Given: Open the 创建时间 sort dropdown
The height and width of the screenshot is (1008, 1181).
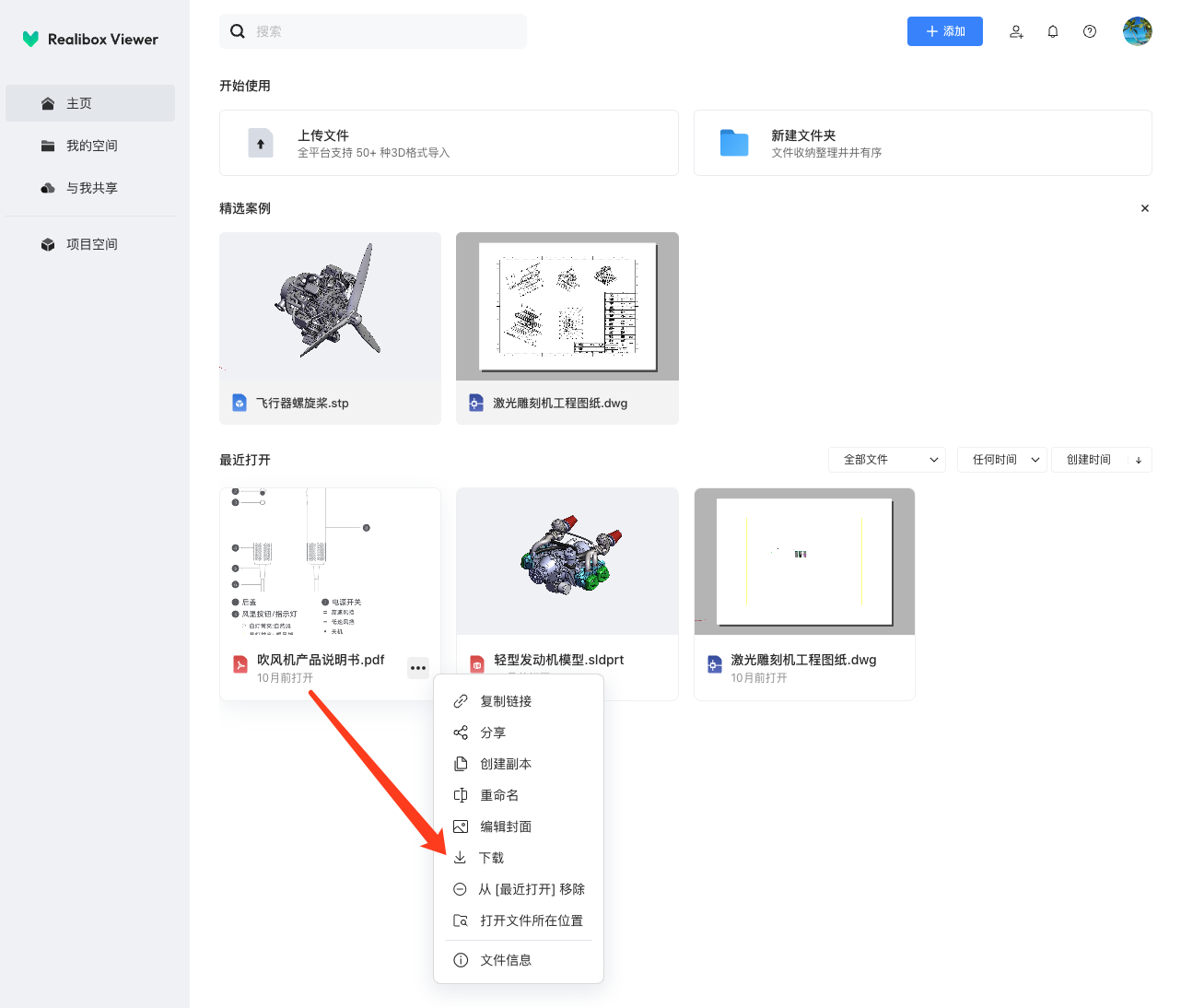Looking at the screenshot, I should coord(1090,460).
